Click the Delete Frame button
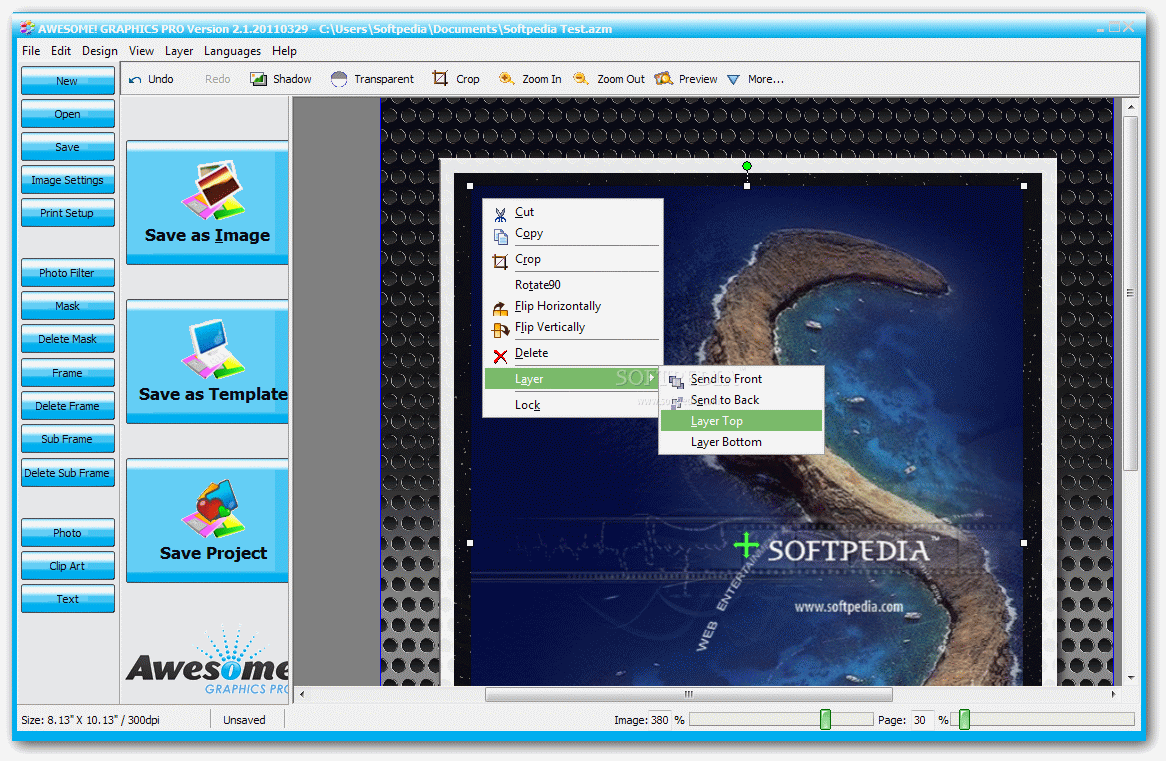This screenshot has width=1166, height=761. [68, 406]
